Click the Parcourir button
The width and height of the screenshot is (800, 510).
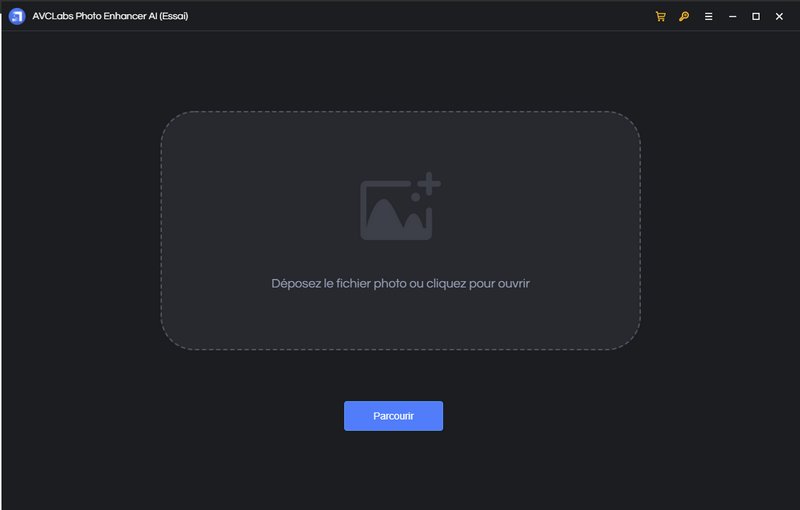click(x=393, y=416)
